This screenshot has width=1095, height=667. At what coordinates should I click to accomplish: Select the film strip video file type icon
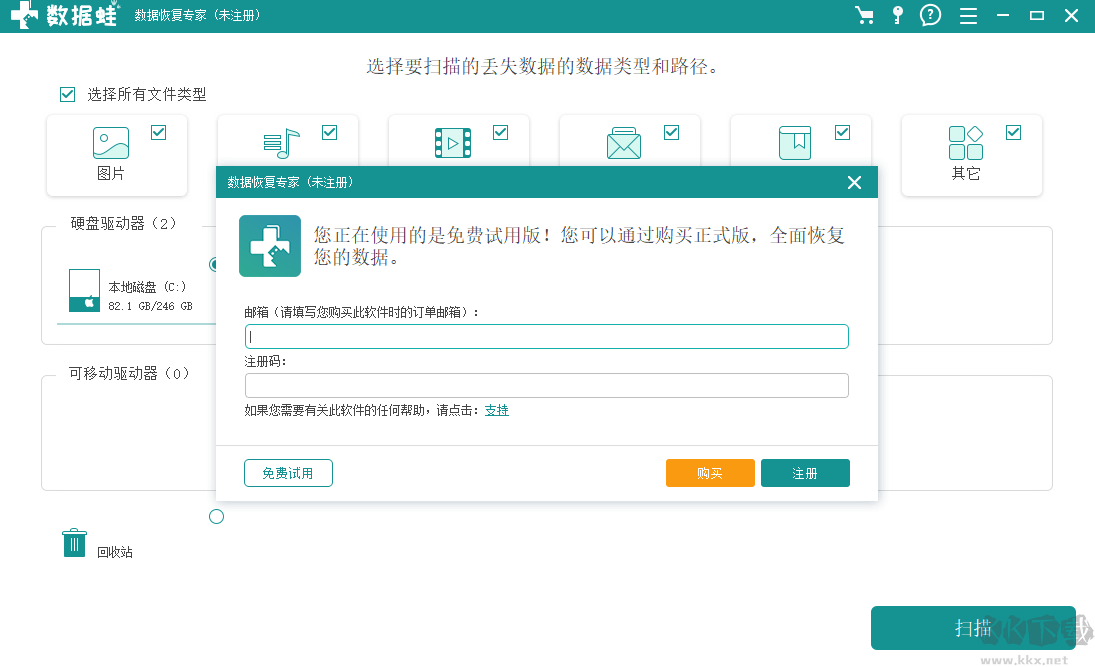coord(452,143)
